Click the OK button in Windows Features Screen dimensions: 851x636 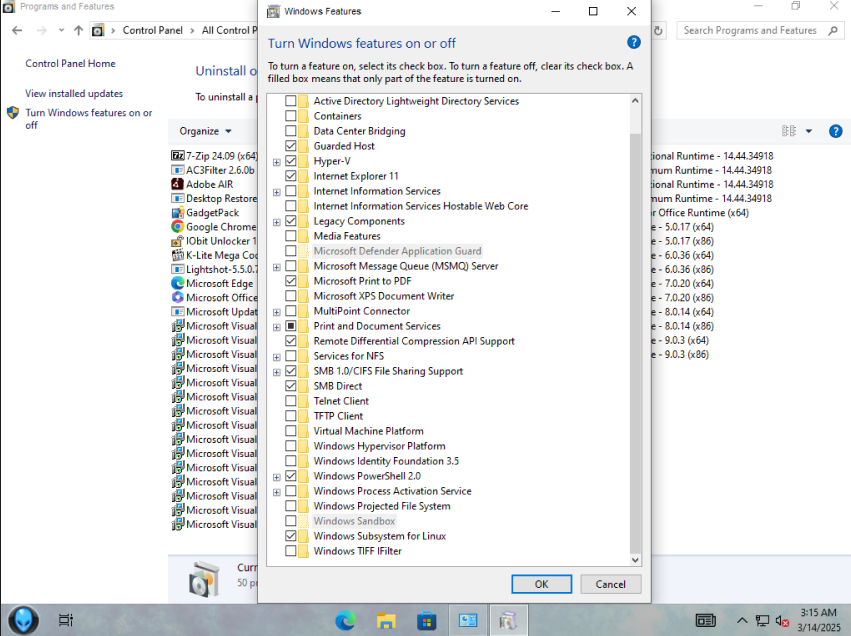pyautogui.click(x=541, y=584)
